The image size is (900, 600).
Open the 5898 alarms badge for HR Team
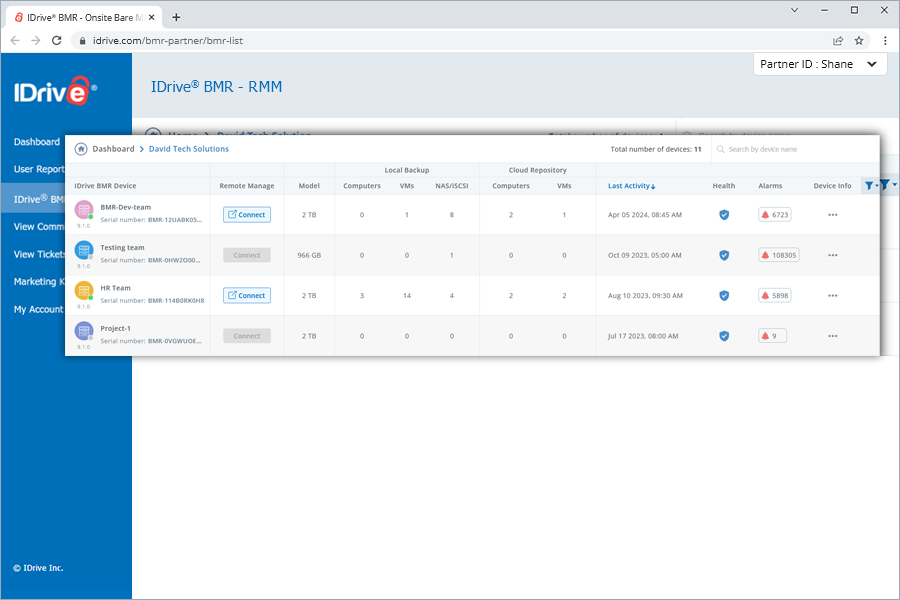[775, 296]
